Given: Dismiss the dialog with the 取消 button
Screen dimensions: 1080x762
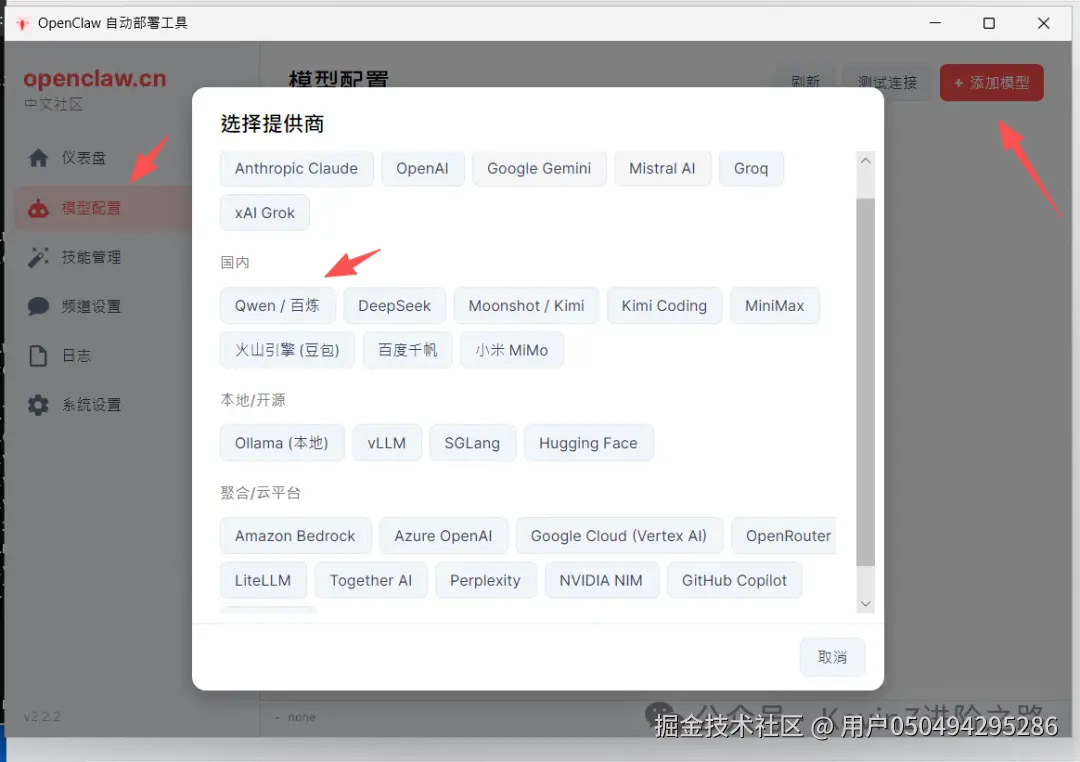Looking at the screenshot, I should (832, 657).
